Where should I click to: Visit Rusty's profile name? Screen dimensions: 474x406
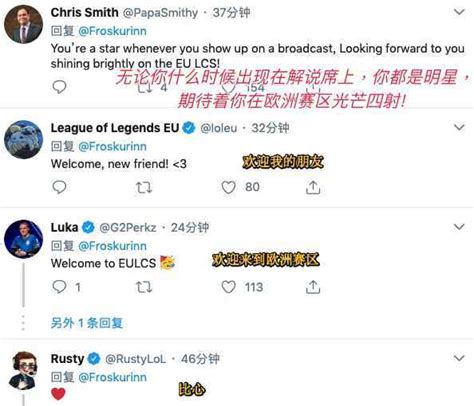point(67,359)
